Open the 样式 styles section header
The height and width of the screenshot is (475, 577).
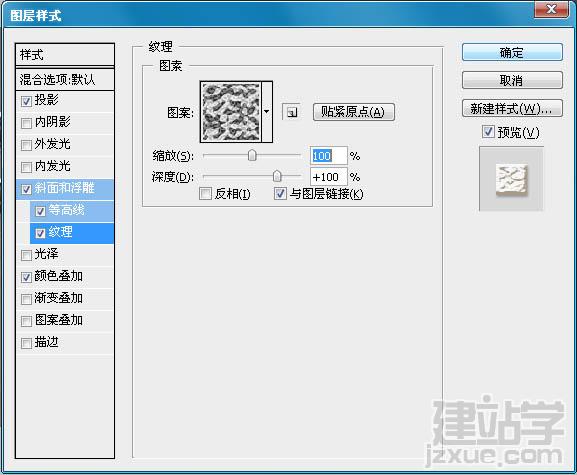(x=65, y=55)
